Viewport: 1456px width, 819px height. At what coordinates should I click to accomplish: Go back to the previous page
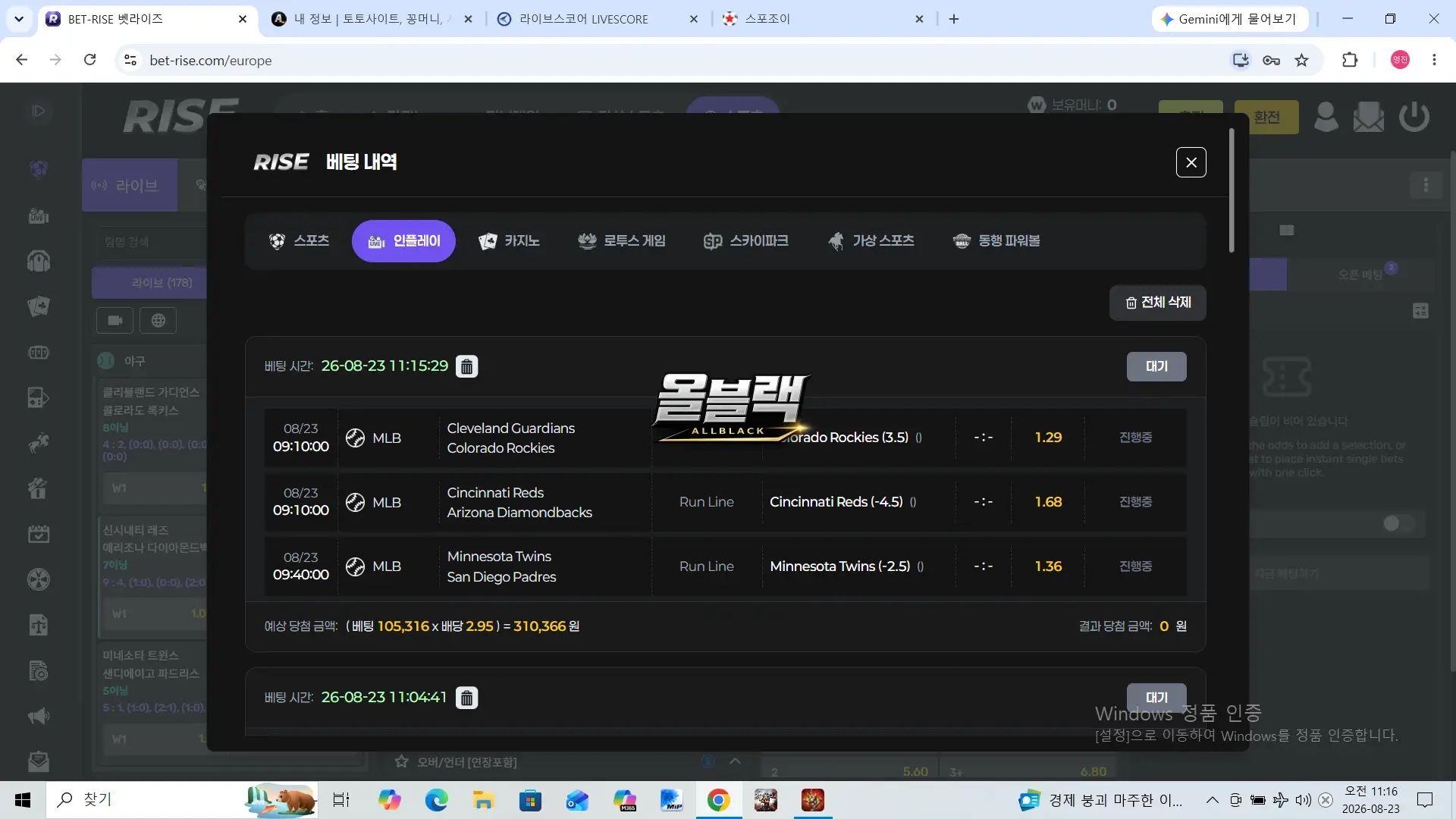pyautogui.click(x=22, y=60)
